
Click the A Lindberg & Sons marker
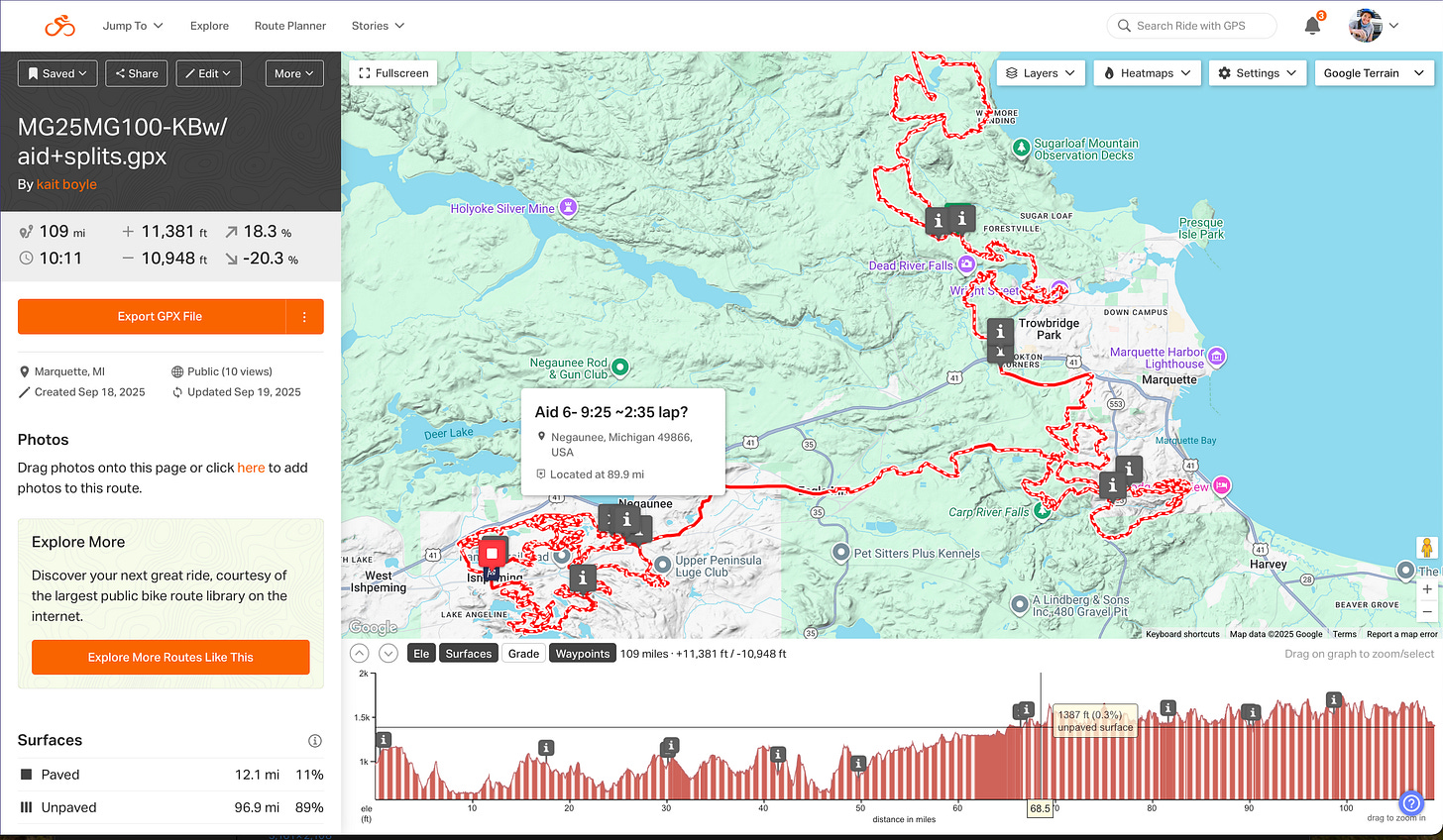click(1020, 603)
